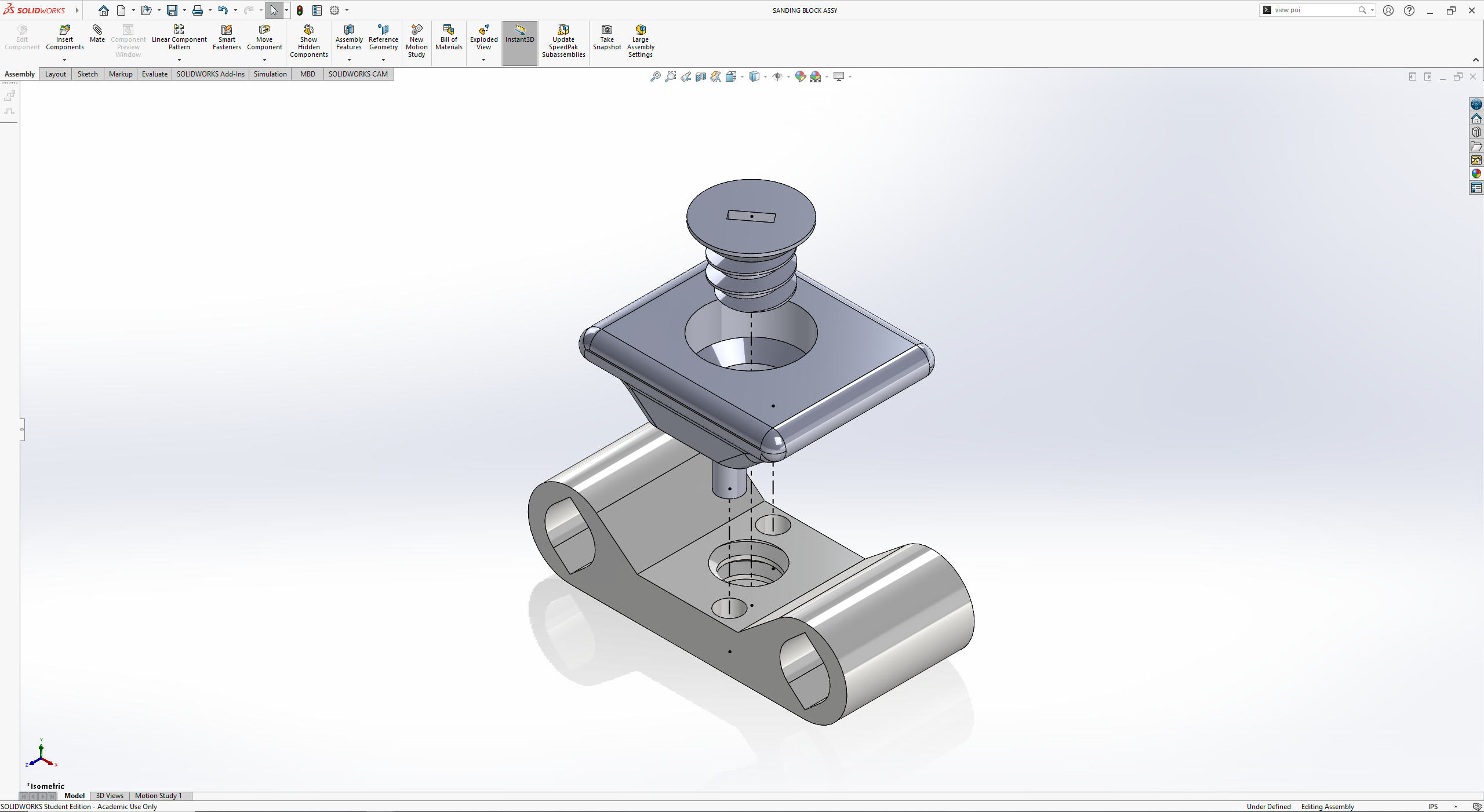Click Zoom to Fit magnifier icon

coord(655,77)
